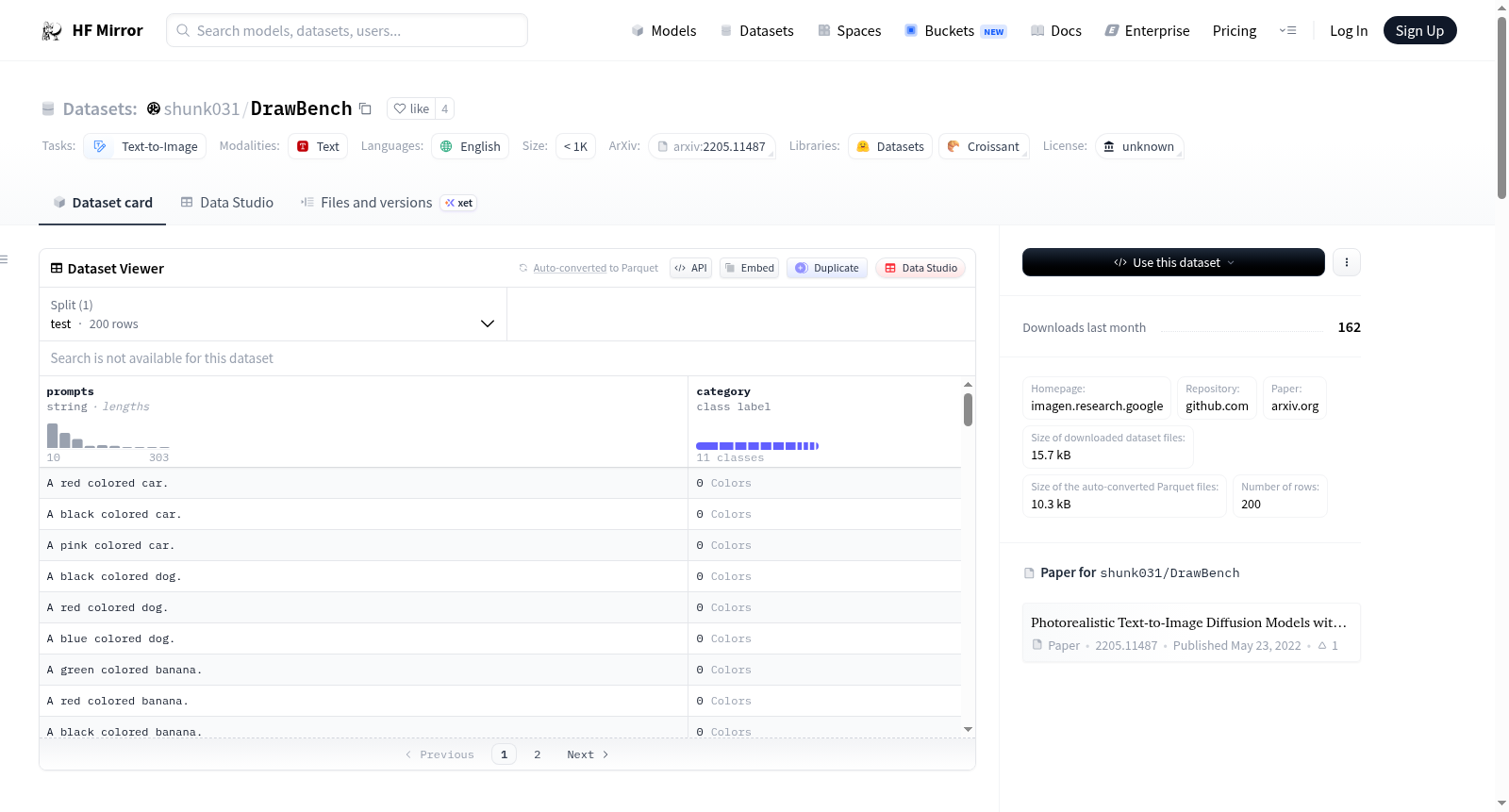
Task: Open Spaces in the top navigation
Action: click(x=850, y=30)
